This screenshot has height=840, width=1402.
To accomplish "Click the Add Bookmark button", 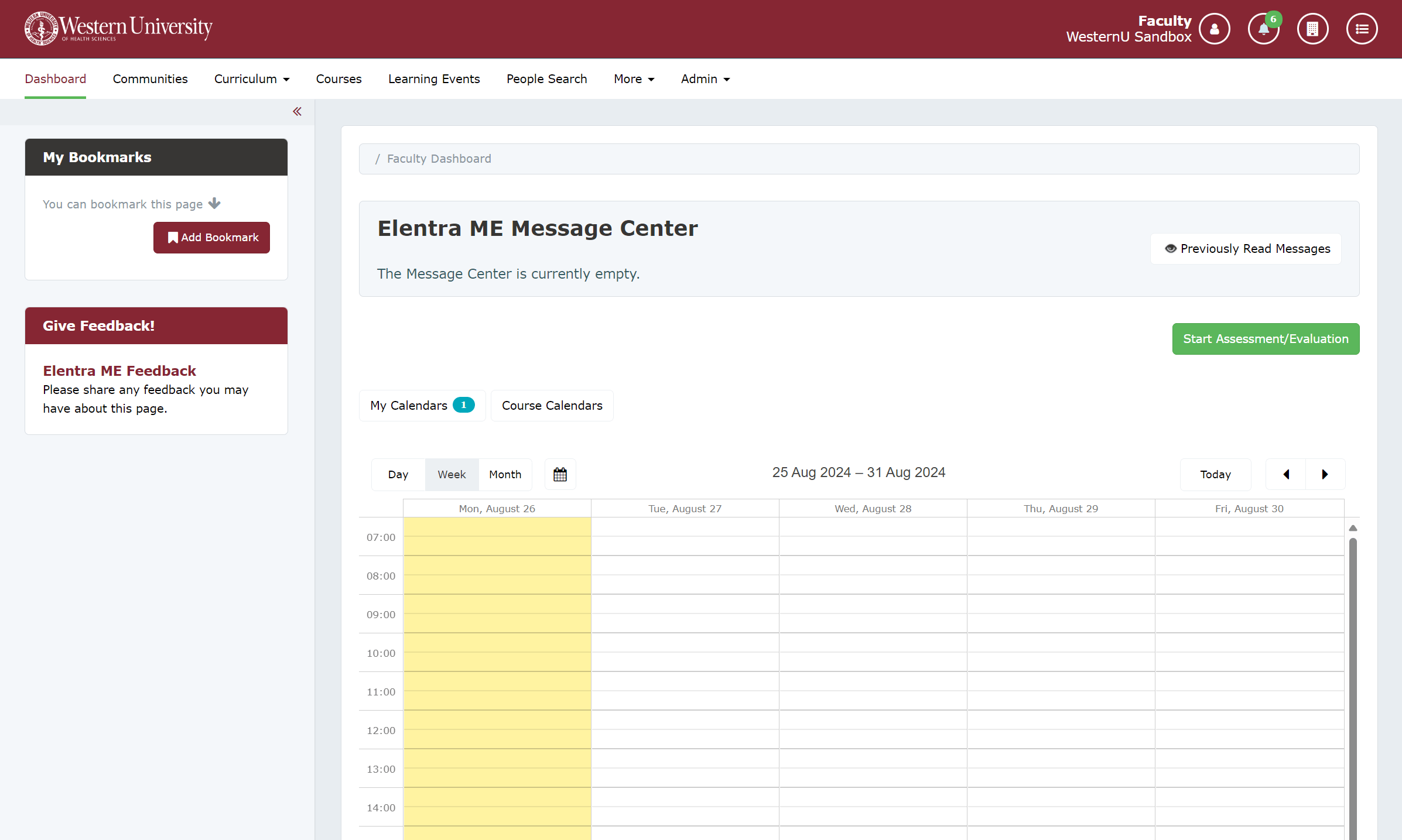I will (211, 237).
